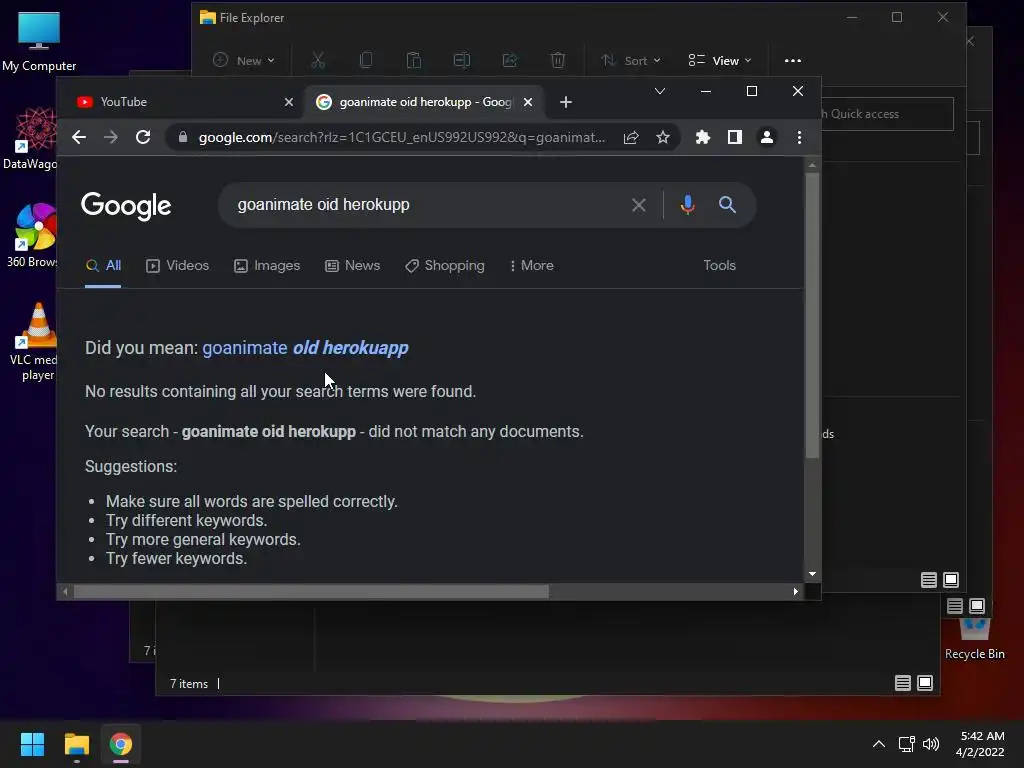Viewport: 1024px width, 768px height.
Task: Expand the More search categories
Action: tap(532, 266)
